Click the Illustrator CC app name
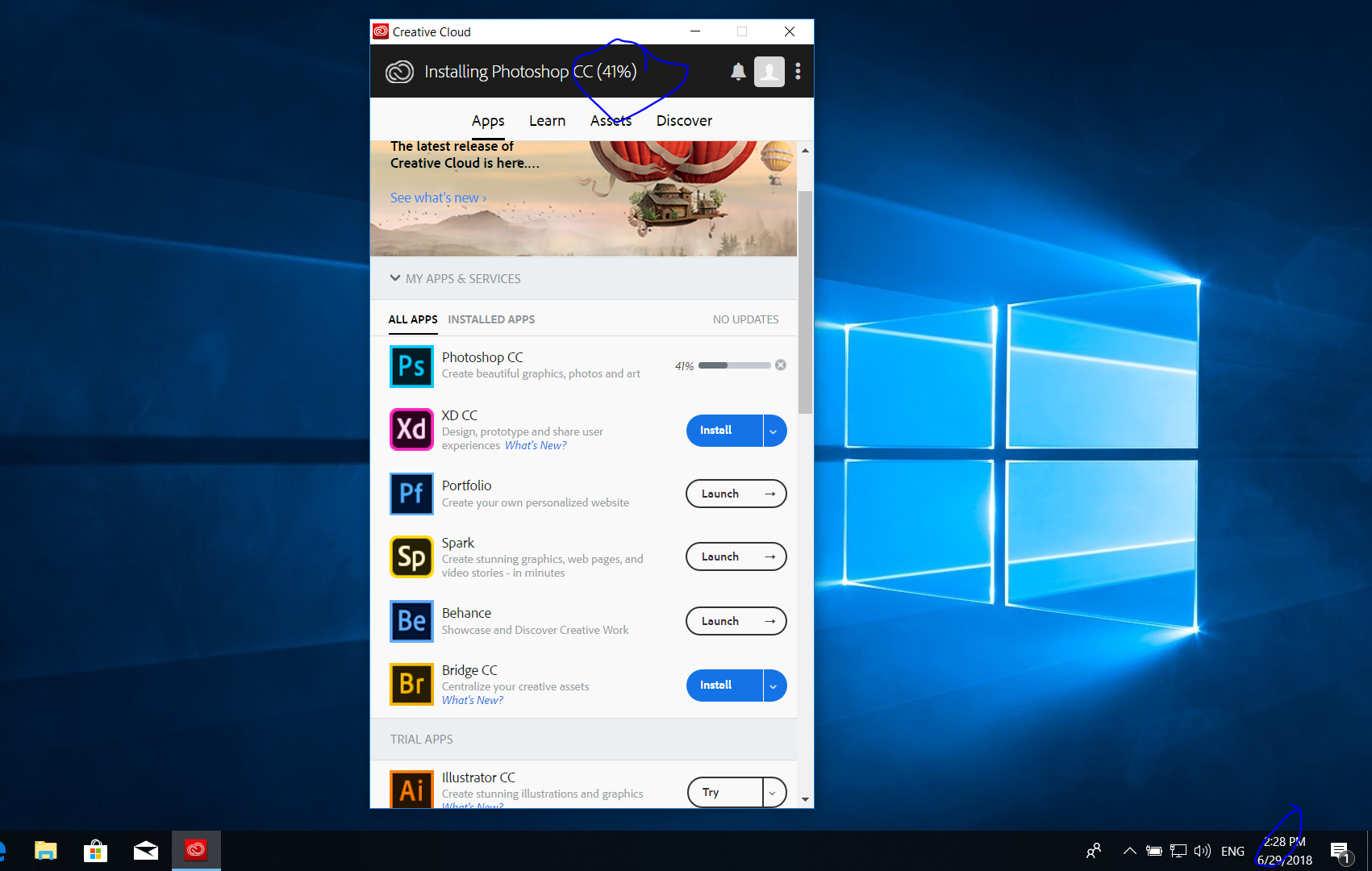Screen dimensions: 1372x871 [478, 777]
